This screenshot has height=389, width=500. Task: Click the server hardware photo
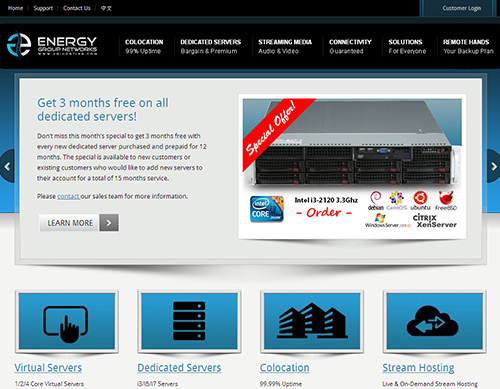point(353,142)
